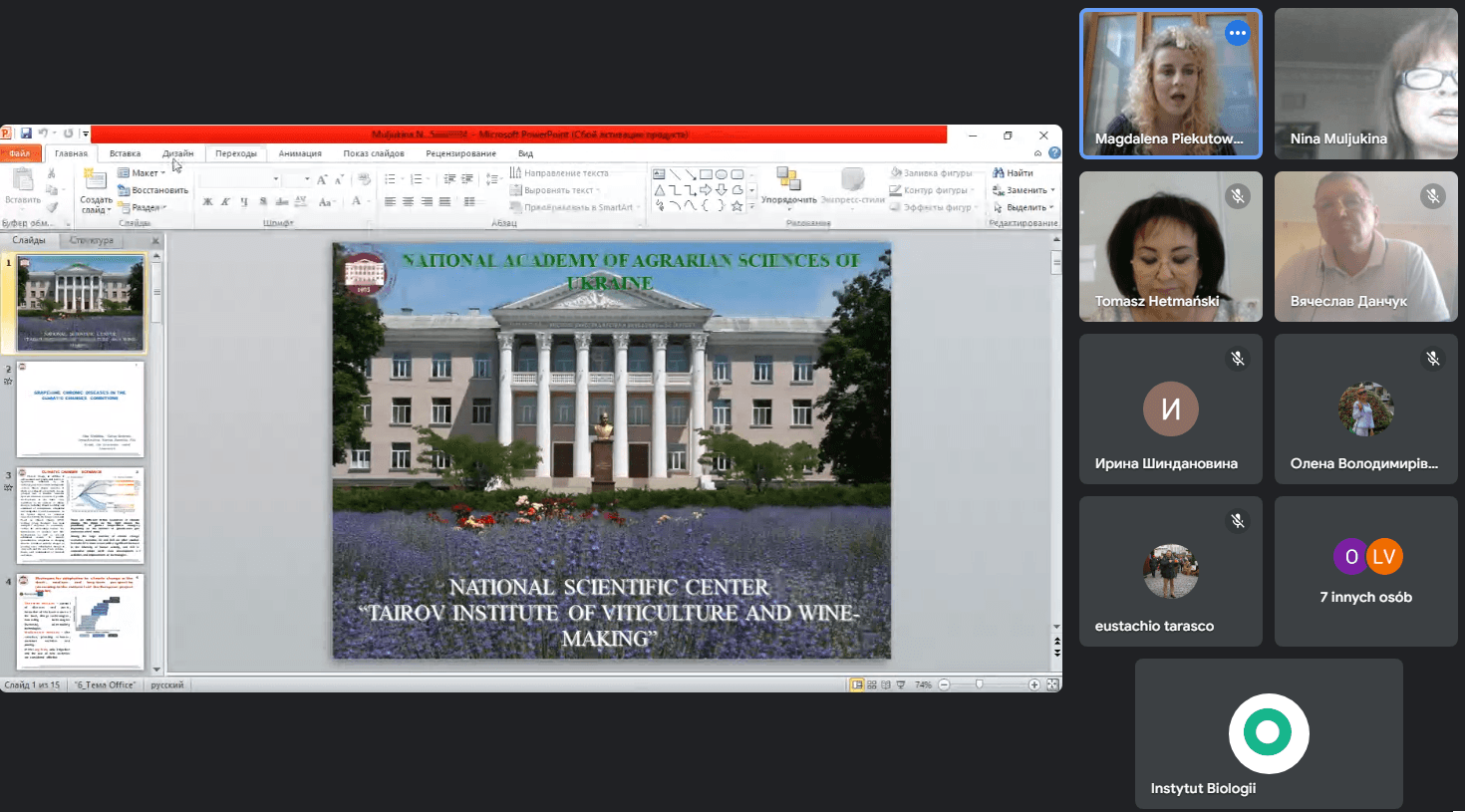The width and height of the screenshot is (1466, 812).
Task: Click the Упорядочить arrange button
Action: [788, 187]
